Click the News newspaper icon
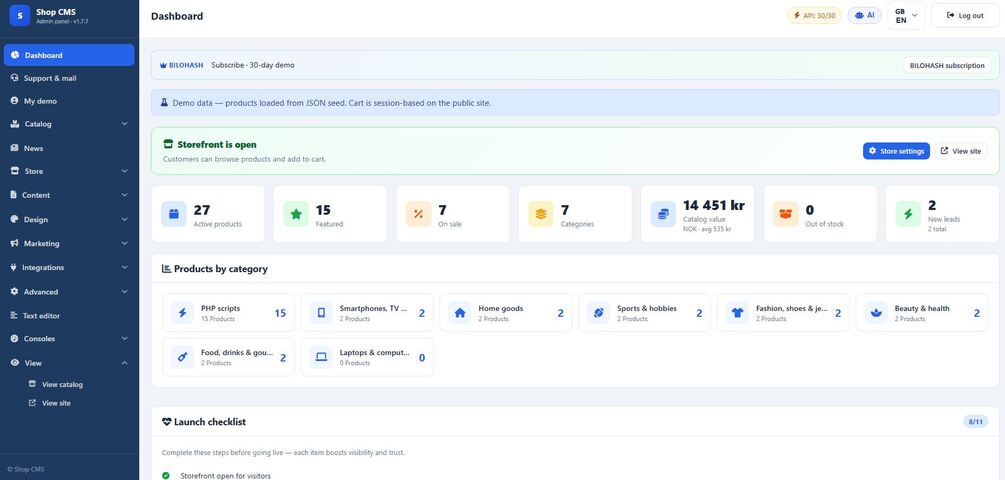 pos(15,148)
